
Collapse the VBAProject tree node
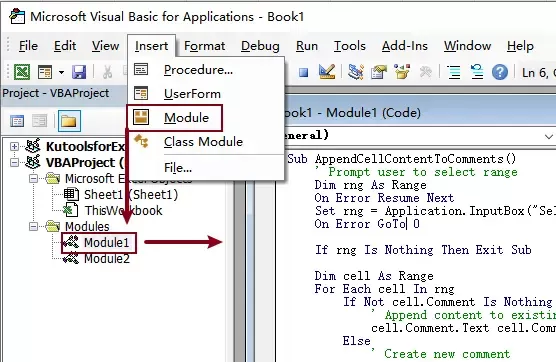tap(14, 162)
